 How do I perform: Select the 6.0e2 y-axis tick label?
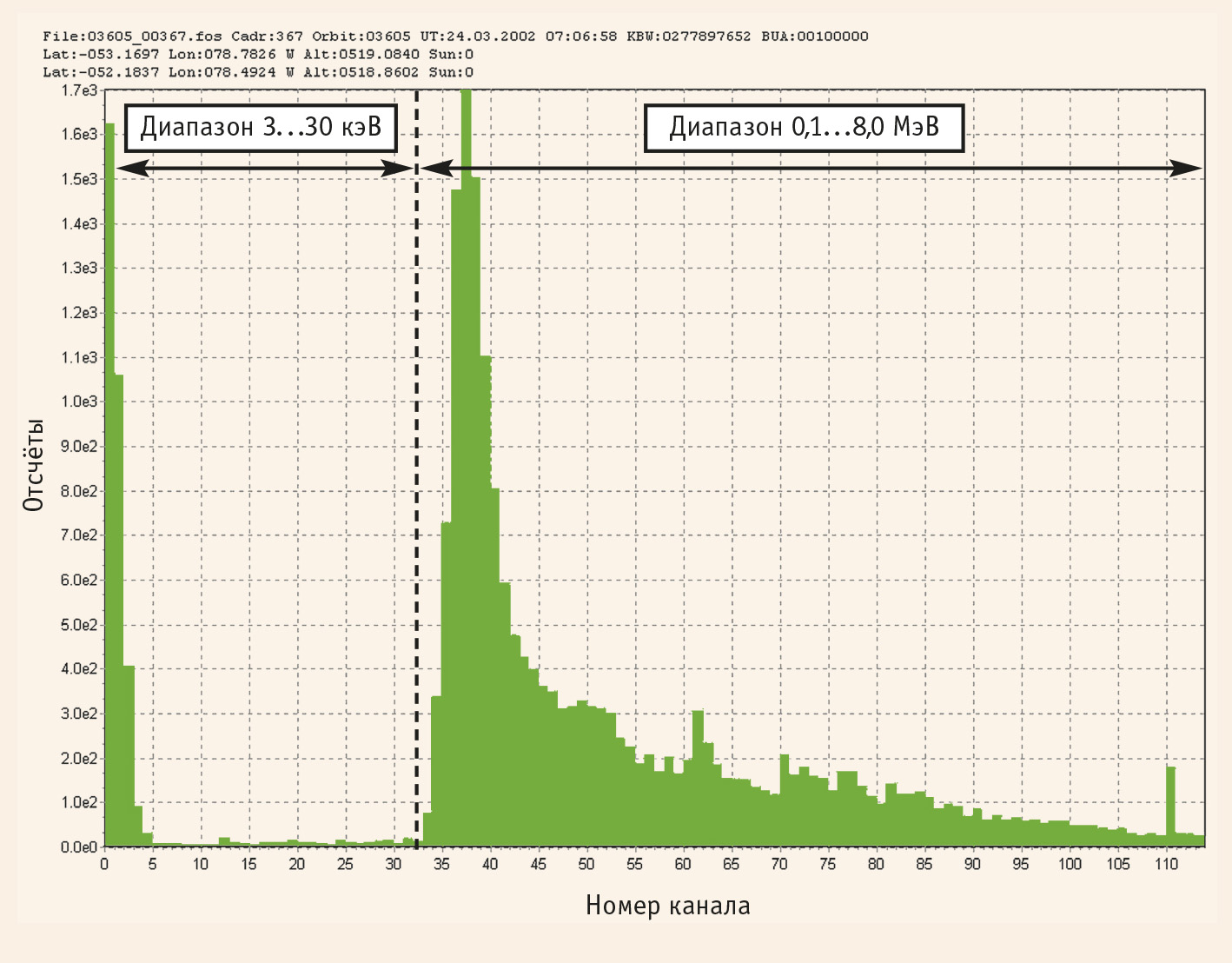(x=79, y=581)
